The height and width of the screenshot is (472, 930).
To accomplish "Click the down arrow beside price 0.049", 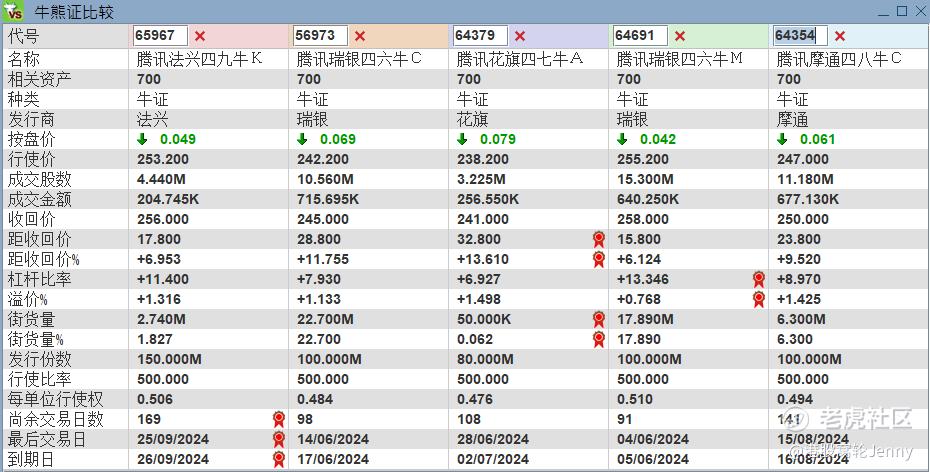I will pos(142,139).
